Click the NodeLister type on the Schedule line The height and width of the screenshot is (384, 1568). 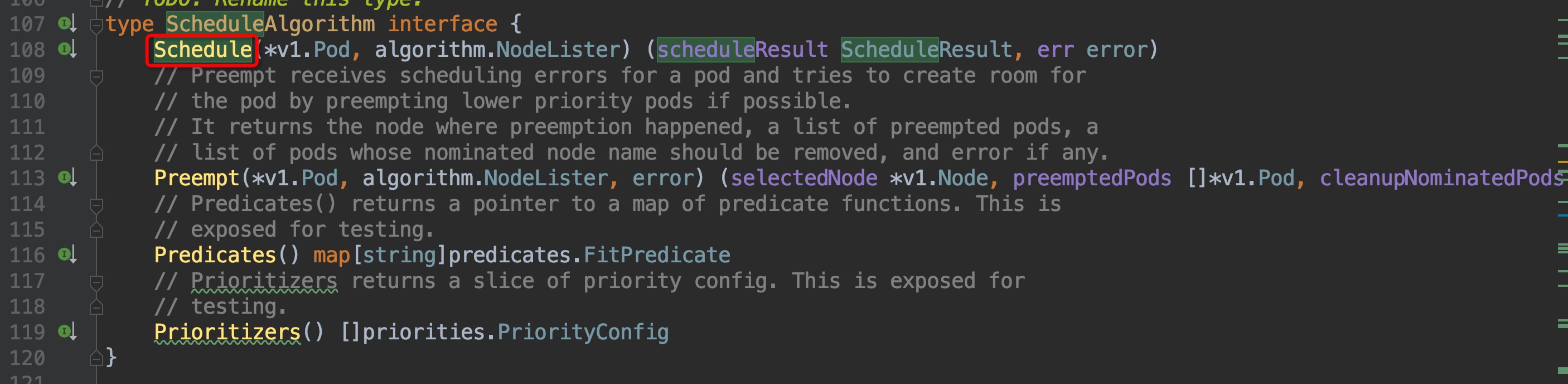pos(558,49)
